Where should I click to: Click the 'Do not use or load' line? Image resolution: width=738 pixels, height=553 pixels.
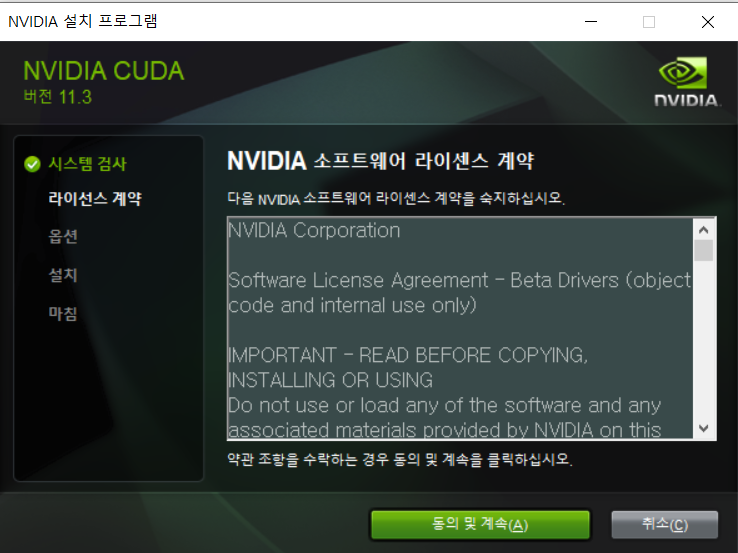click(445, 405)
